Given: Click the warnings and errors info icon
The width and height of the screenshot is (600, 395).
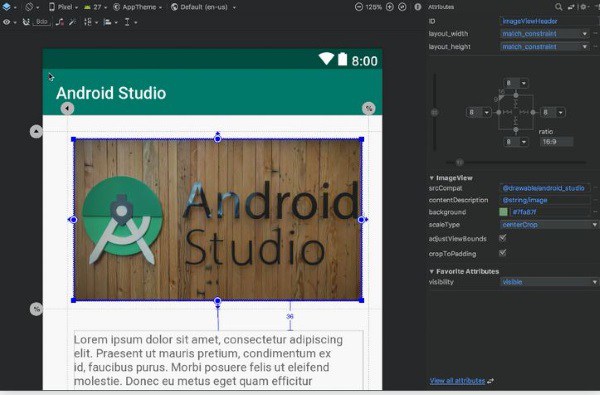Looking at the screenshot, I should 418,7.
